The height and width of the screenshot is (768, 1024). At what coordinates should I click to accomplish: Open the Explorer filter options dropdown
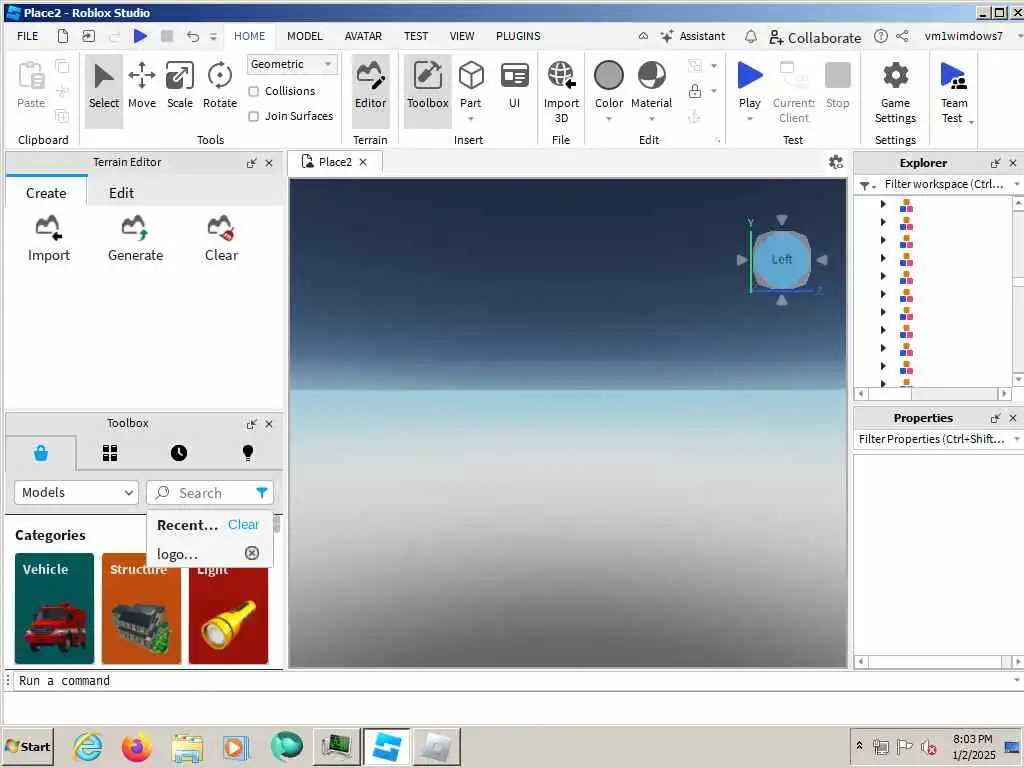(x=867, y=185)
